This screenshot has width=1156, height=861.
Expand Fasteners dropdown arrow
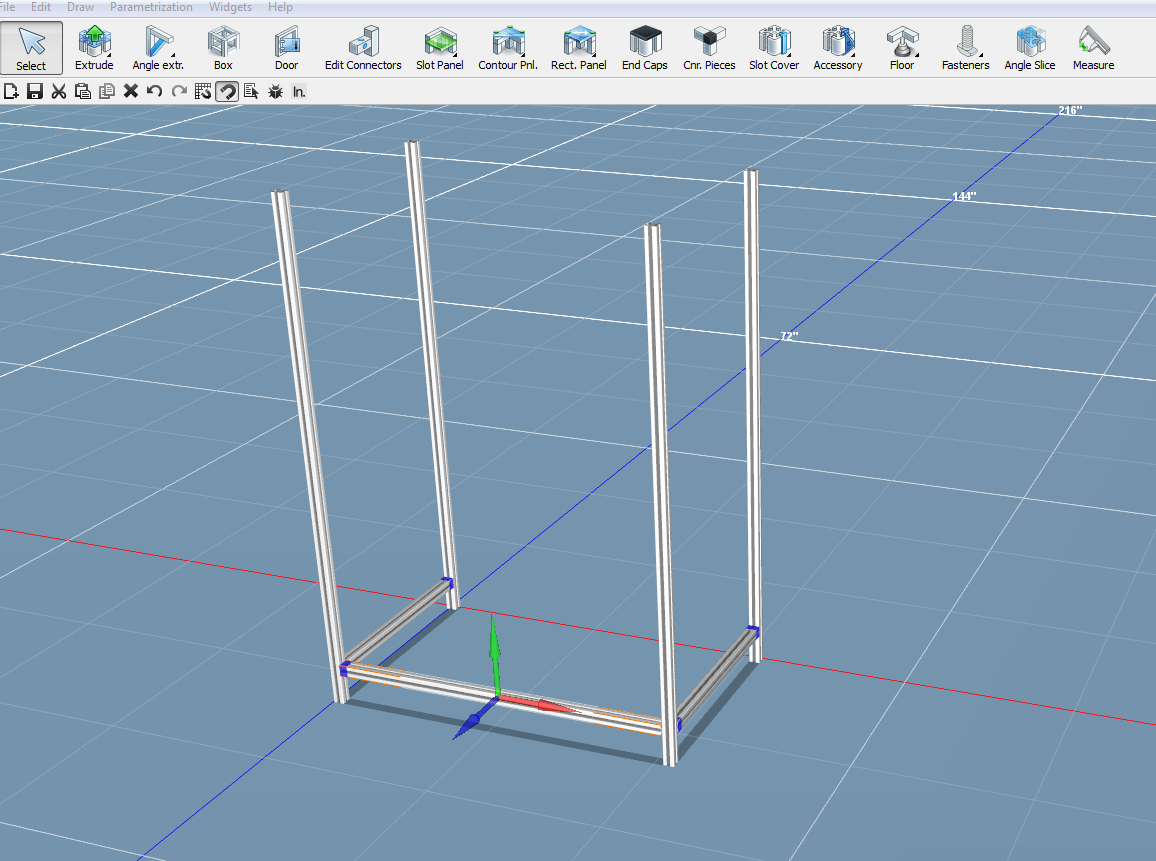(981, 55)
